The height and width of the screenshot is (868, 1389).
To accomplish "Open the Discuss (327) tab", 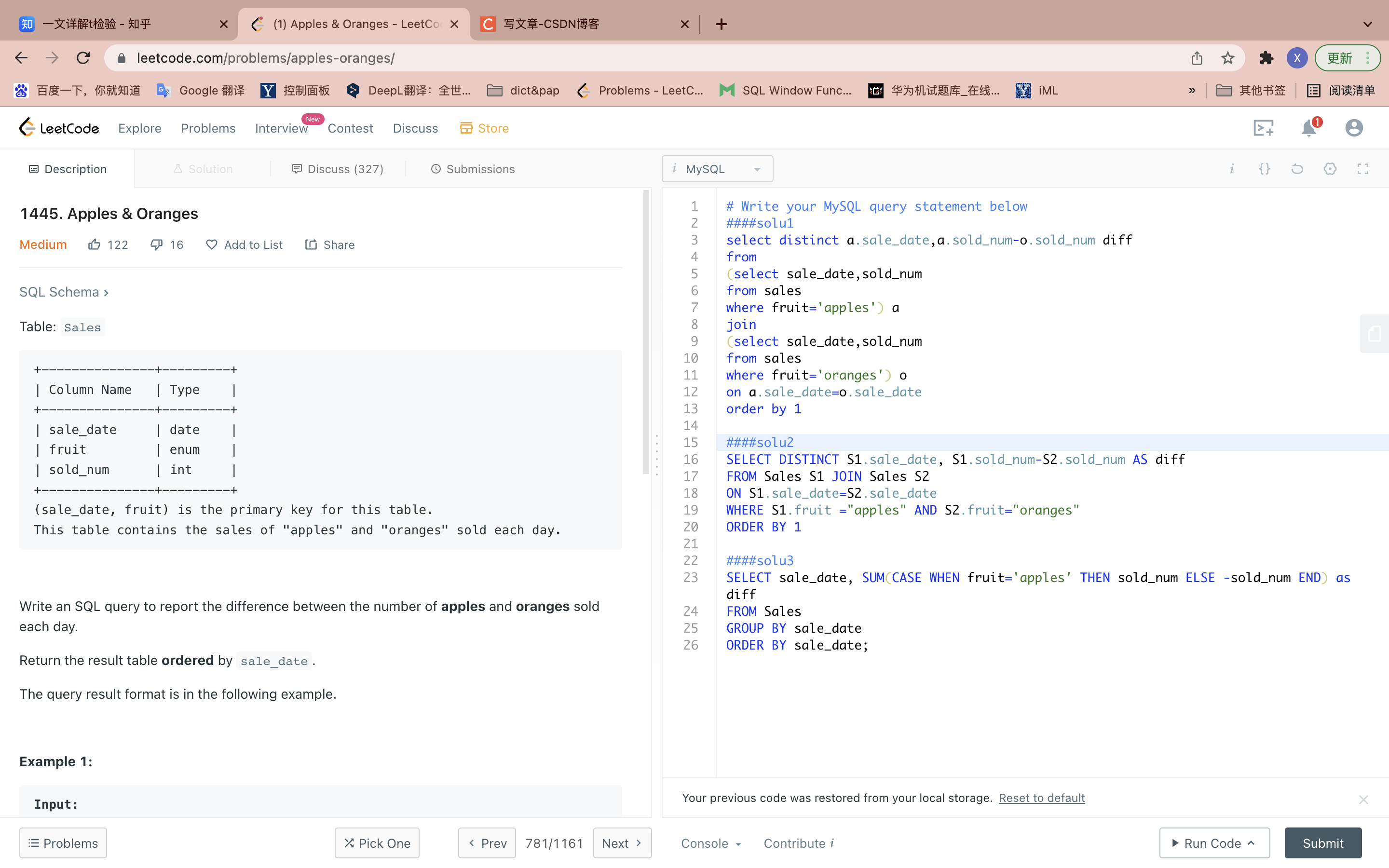I will (x=338, y=169).
